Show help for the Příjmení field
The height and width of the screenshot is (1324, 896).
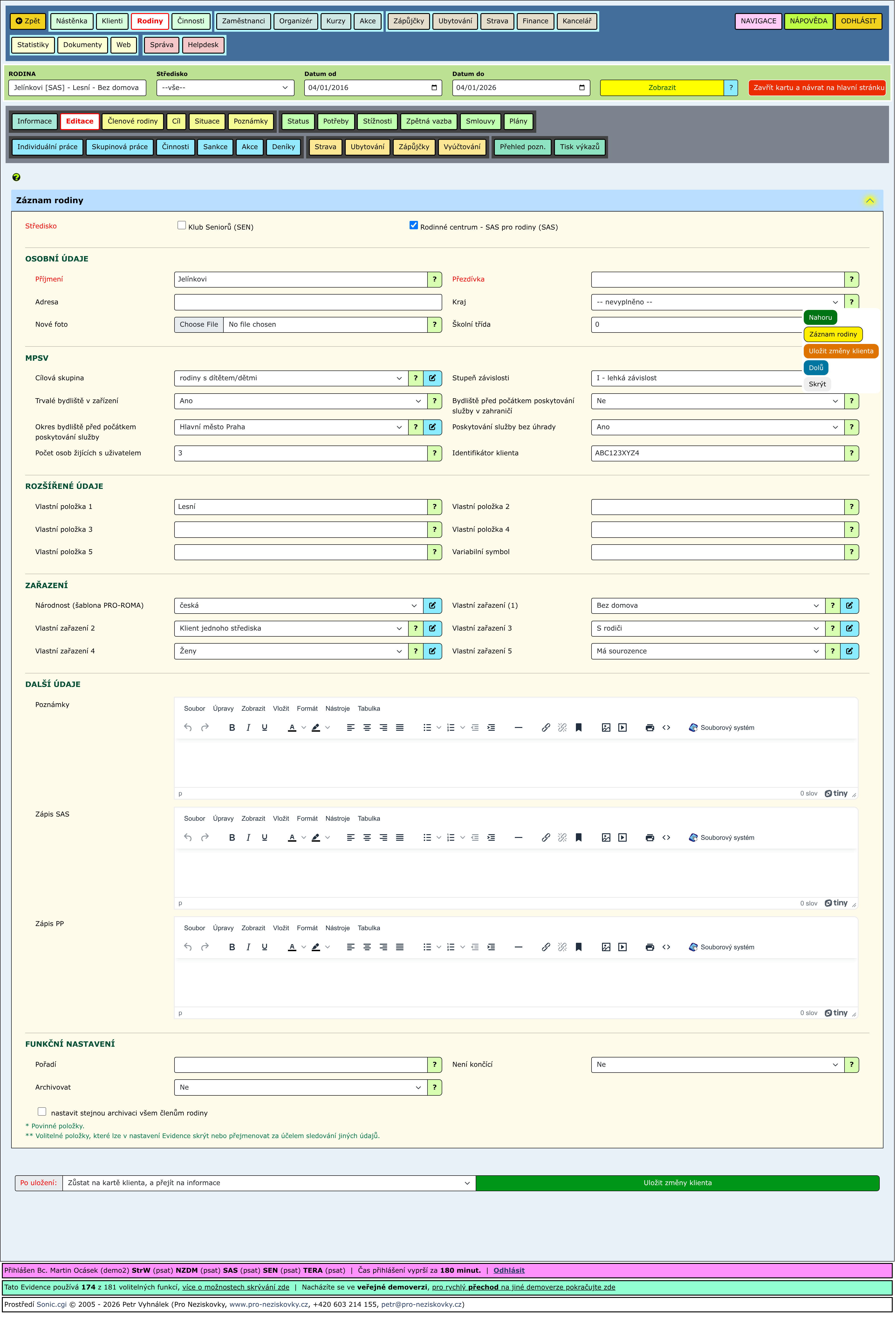click(435, 280)
